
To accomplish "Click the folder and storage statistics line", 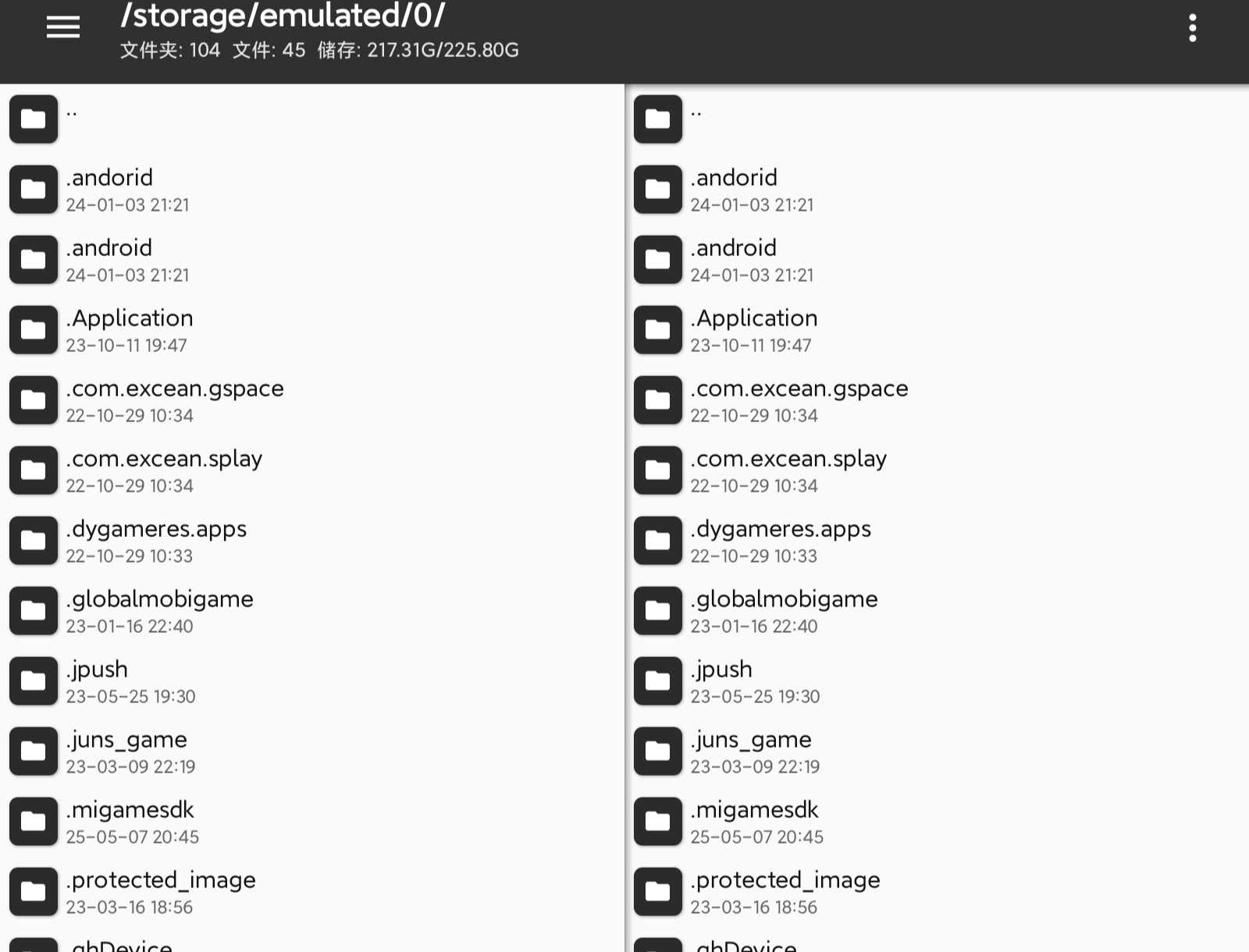I will 319,51.
